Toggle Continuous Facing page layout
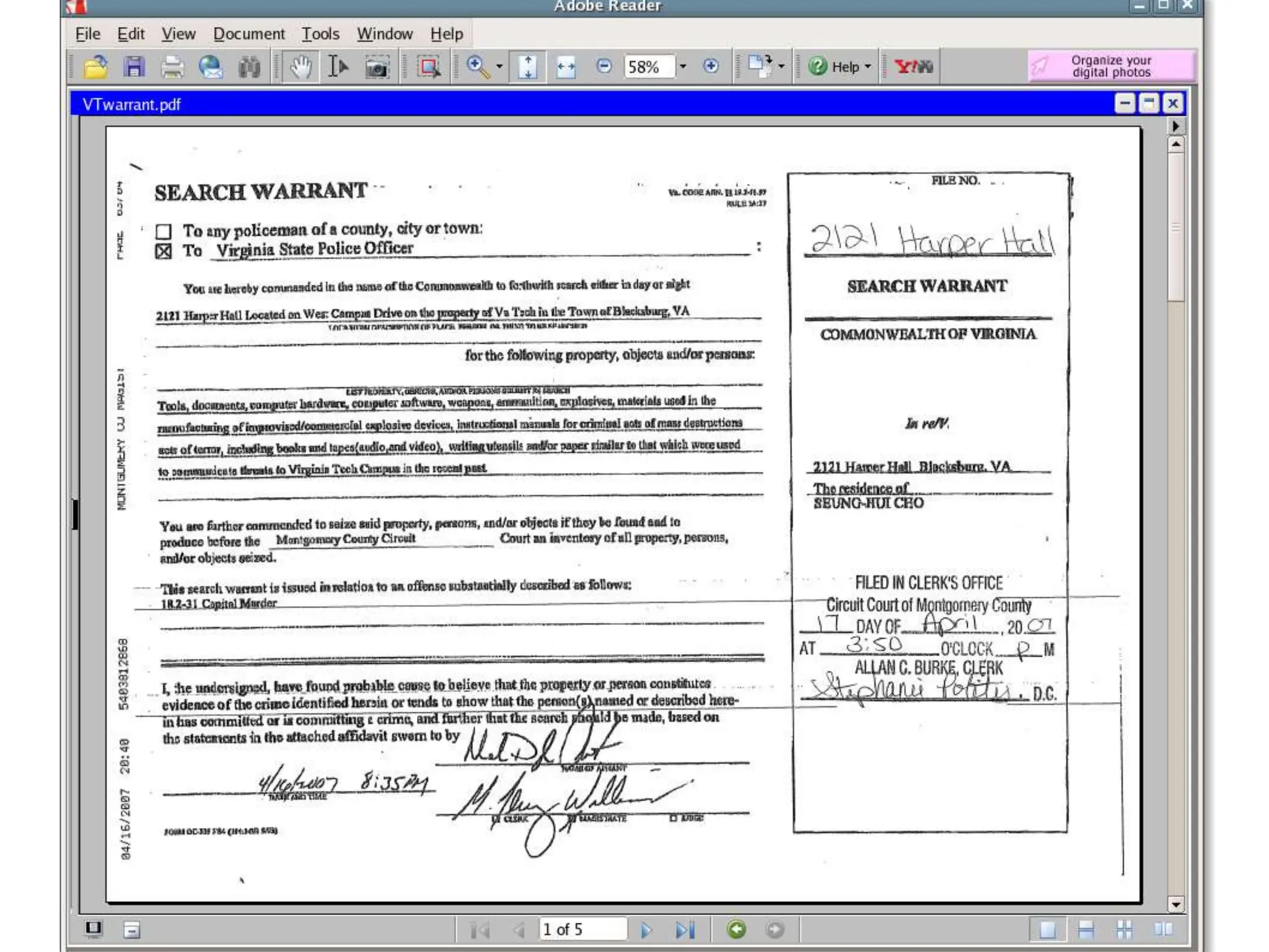The image size is (1269, 952). point(1124,929)
